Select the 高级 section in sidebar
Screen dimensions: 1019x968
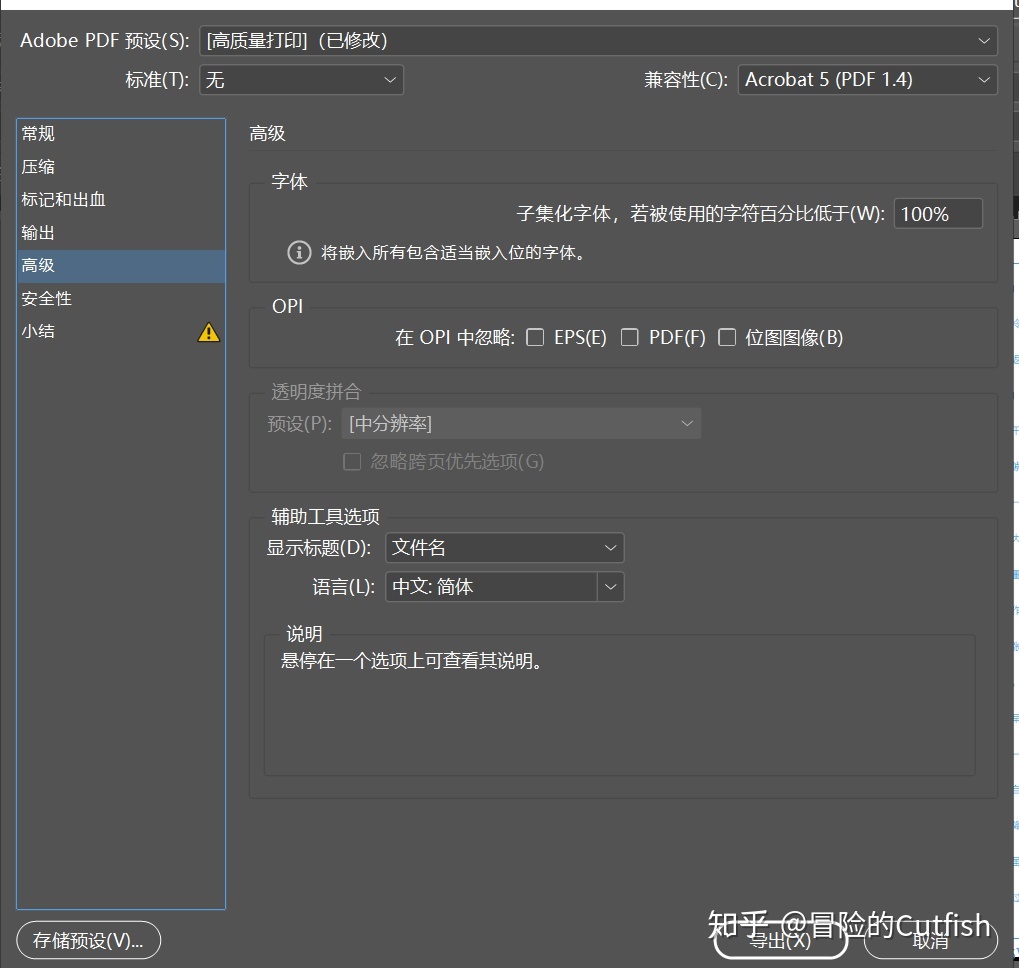coord(121,266)
